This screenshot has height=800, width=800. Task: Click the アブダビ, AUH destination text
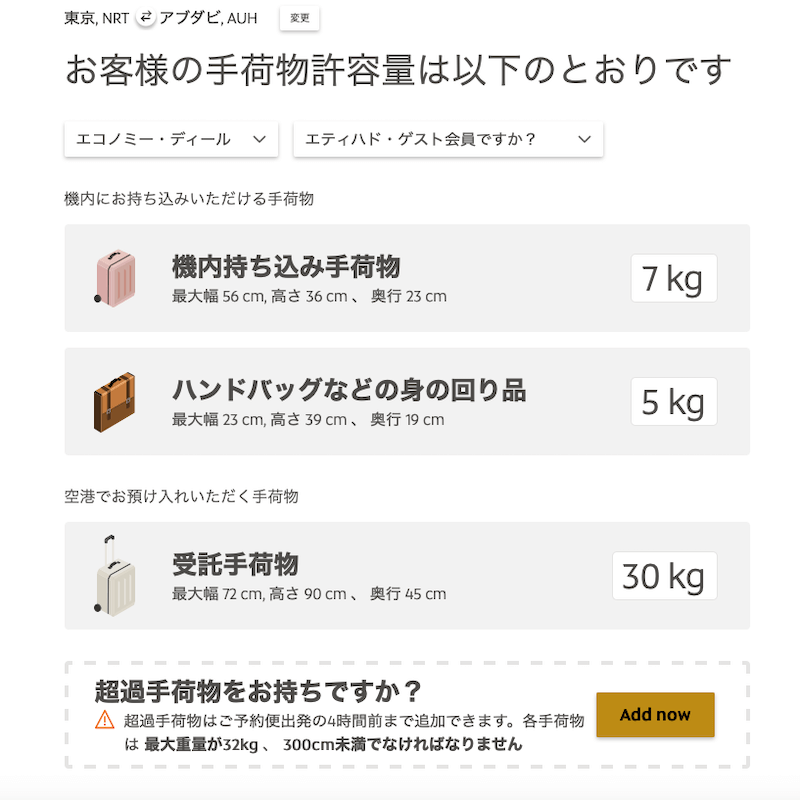click(x=201, y=18)
